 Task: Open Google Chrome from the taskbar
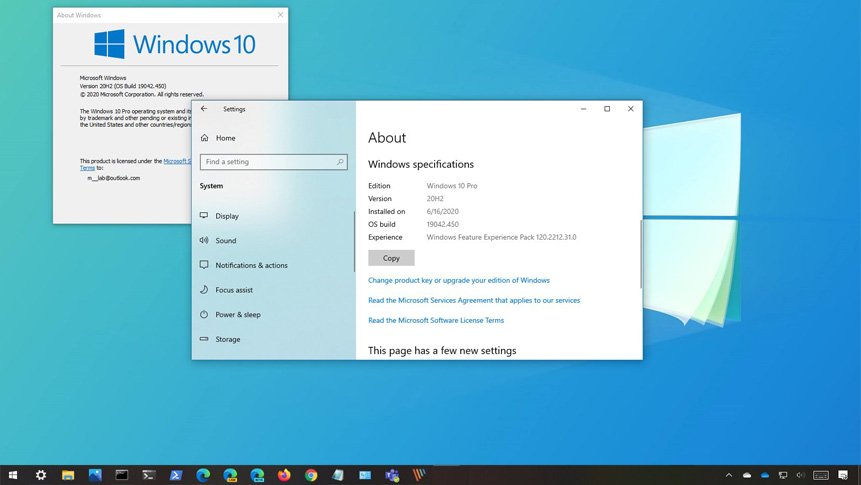tap(311, 475)
